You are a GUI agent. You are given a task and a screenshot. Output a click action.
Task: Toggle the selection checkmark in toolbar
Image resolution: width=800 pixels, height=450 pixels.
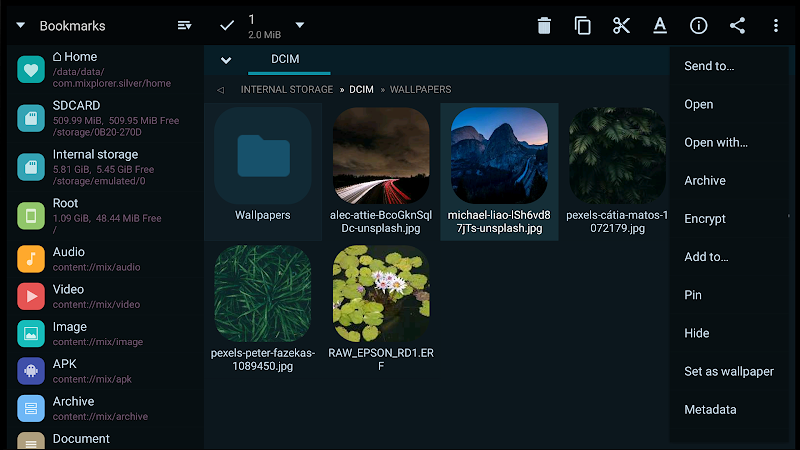coord(227,25)
